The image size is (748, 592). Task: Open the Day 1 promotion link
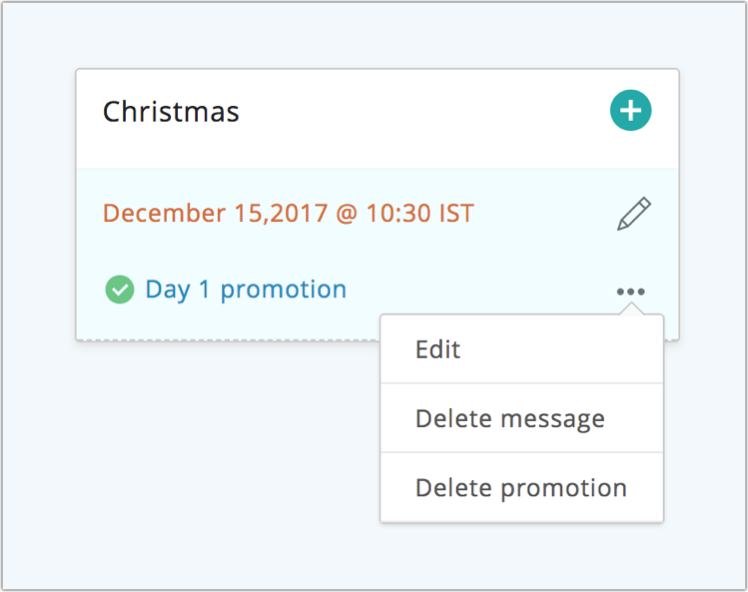tap(246, 290)
